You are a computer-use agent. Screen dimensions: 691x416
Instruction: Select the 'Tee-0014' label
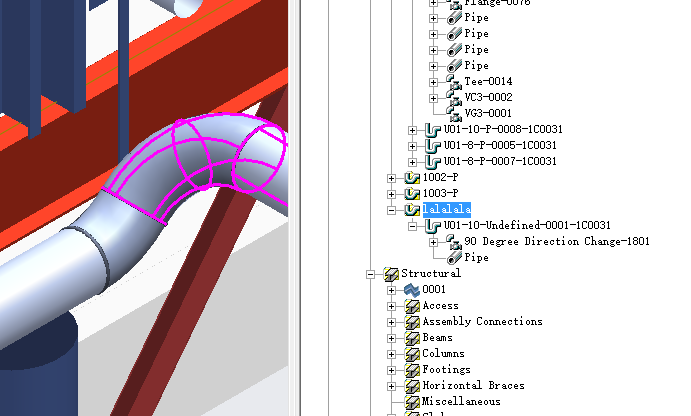(x=488, y=82)
